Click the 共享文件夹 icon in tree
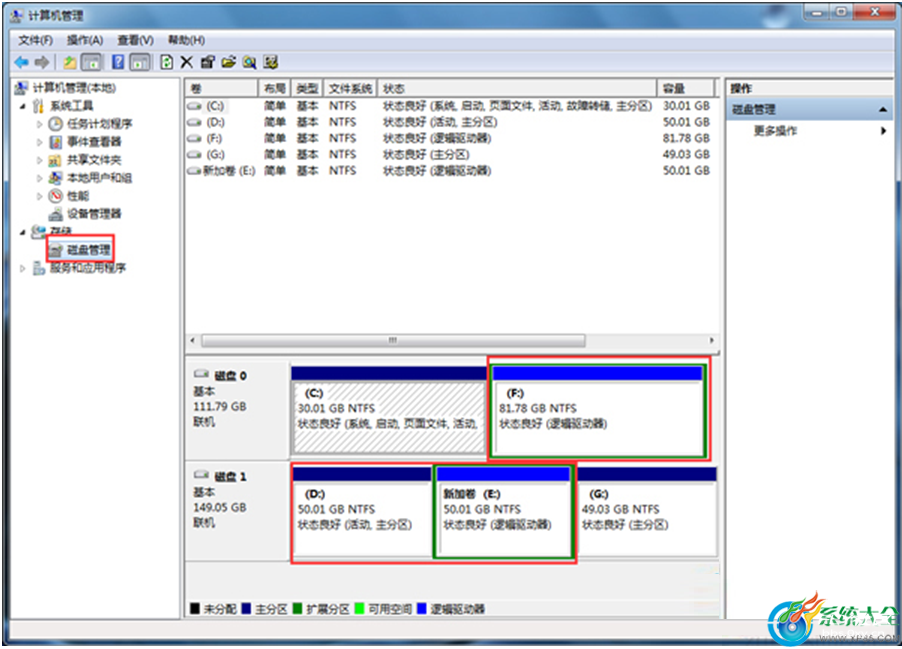 click(x=55, y=160)
